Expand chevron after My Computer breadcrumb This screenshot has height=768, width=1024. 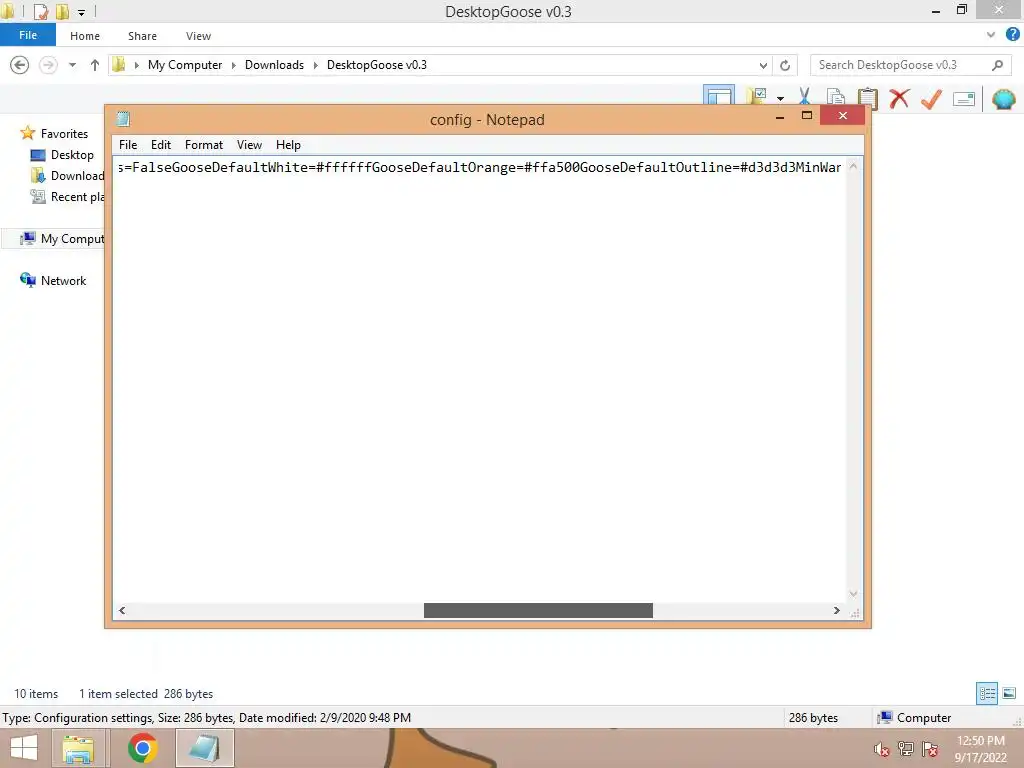coord(234,65)
